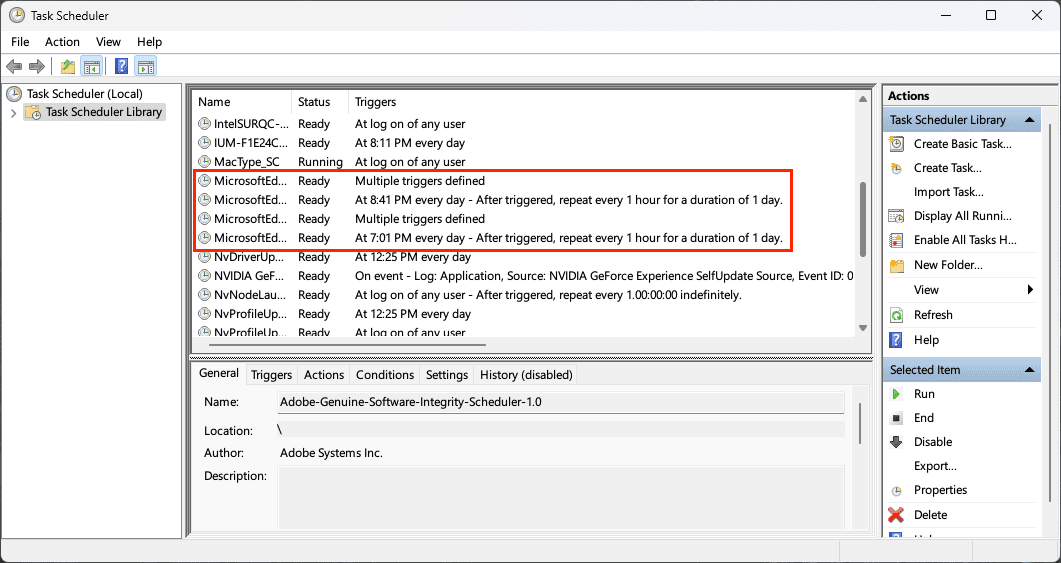The height and width of the screenshot is (563, 1061).
Task: Click the task list scroll up arrow
Action: (863, 100)
